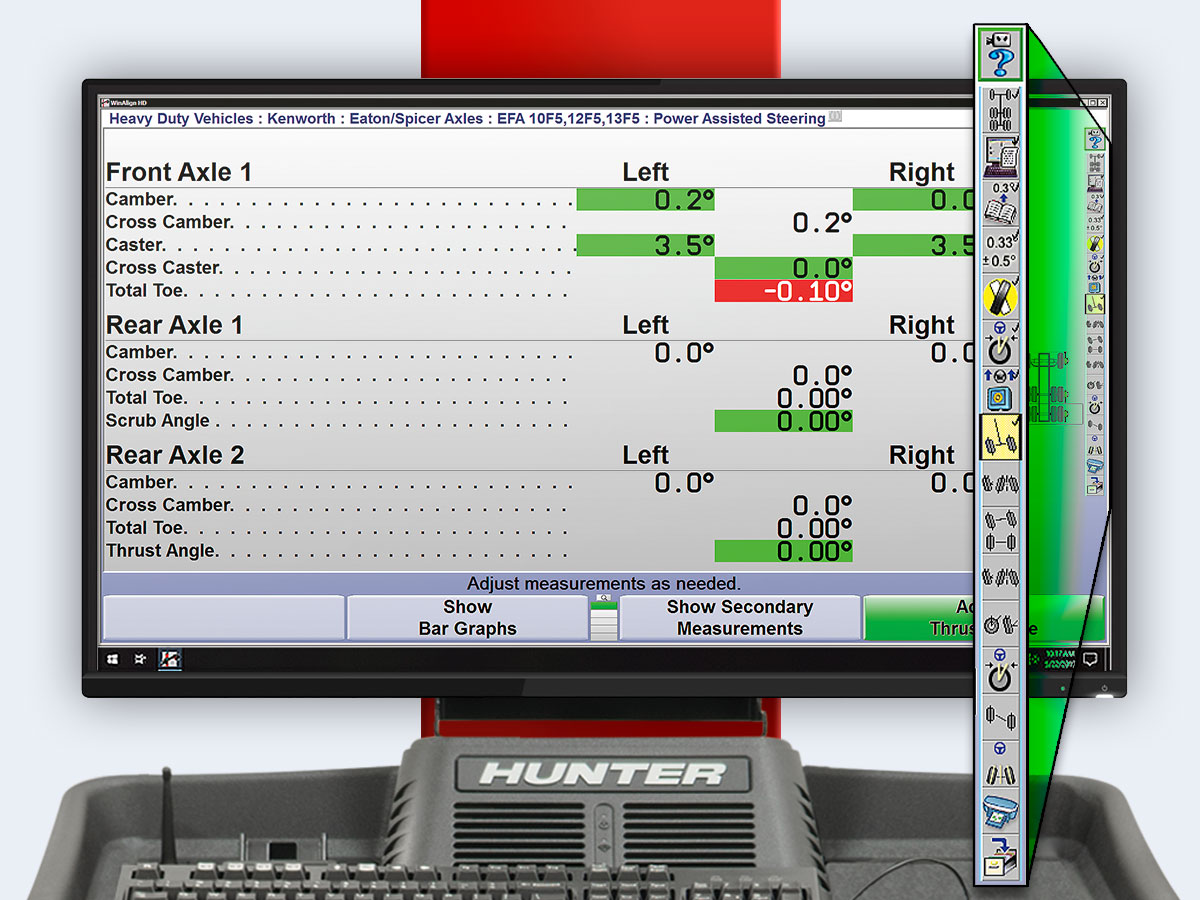Image resolution: width=1200 pixels, height=900 pixels.
Task: Click the printer icon
Action: (x=999, y=811)
